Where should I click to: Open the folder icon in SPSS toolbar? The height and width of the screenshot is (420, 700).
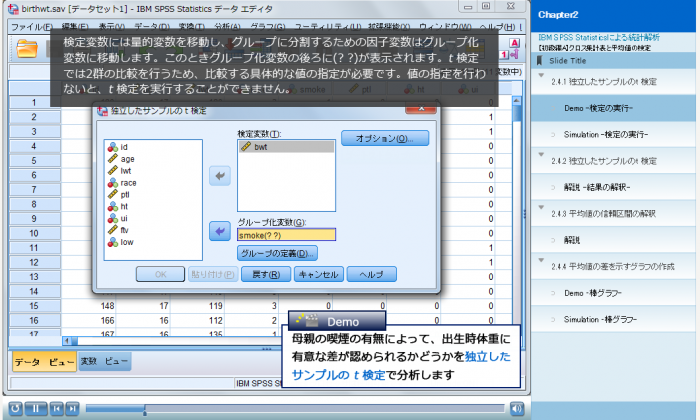(x=27, y=49)
